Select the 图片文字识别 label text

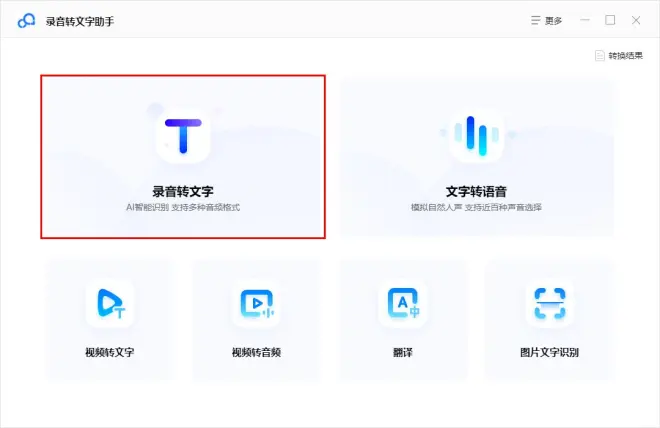pos(549,353)
